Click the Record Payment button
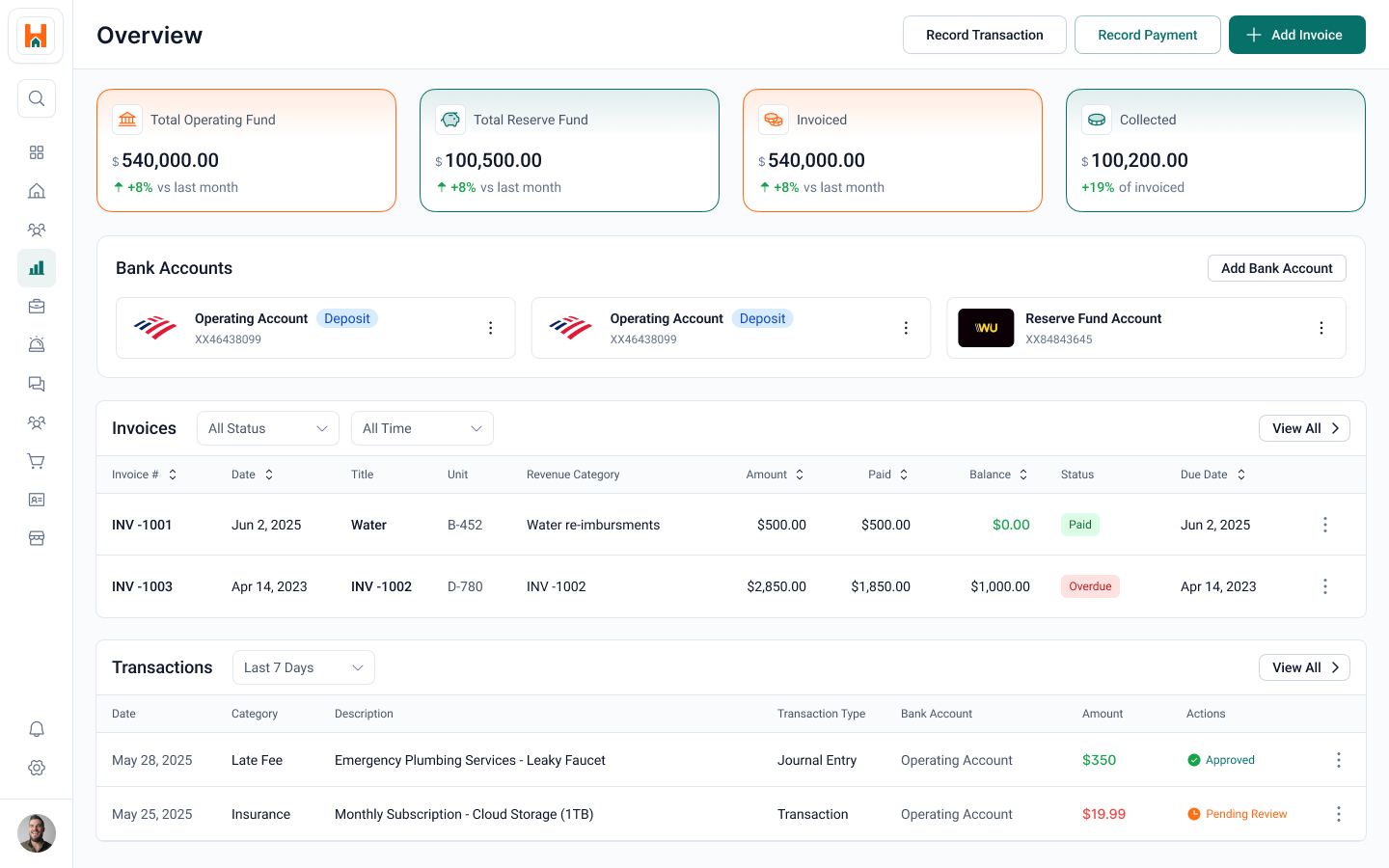This screenshot has width=1389, height=868. tap(1147, 35)
